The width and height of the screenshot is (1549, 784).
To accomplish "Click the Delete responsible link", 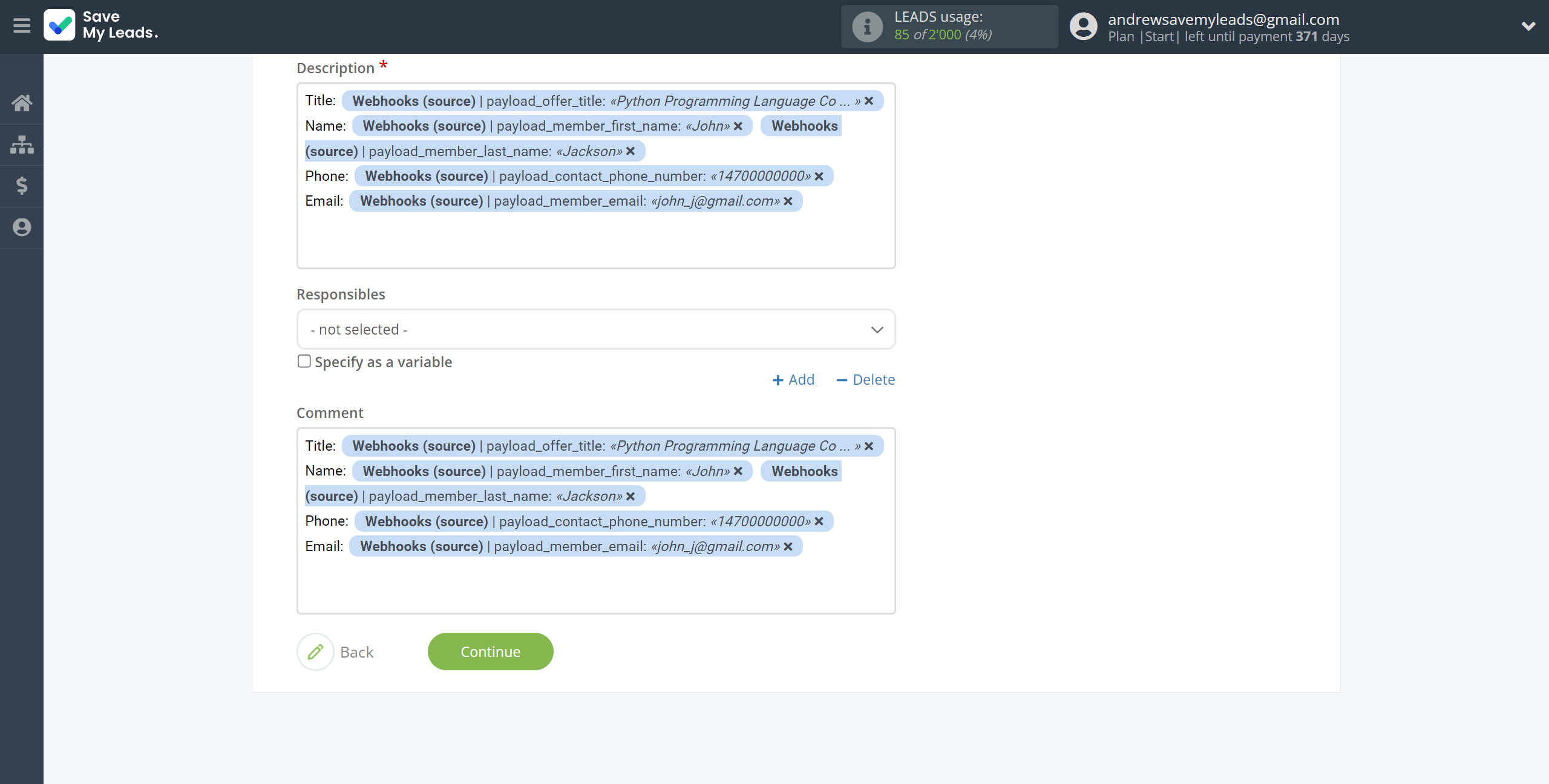I will click(x=865, y=379).
